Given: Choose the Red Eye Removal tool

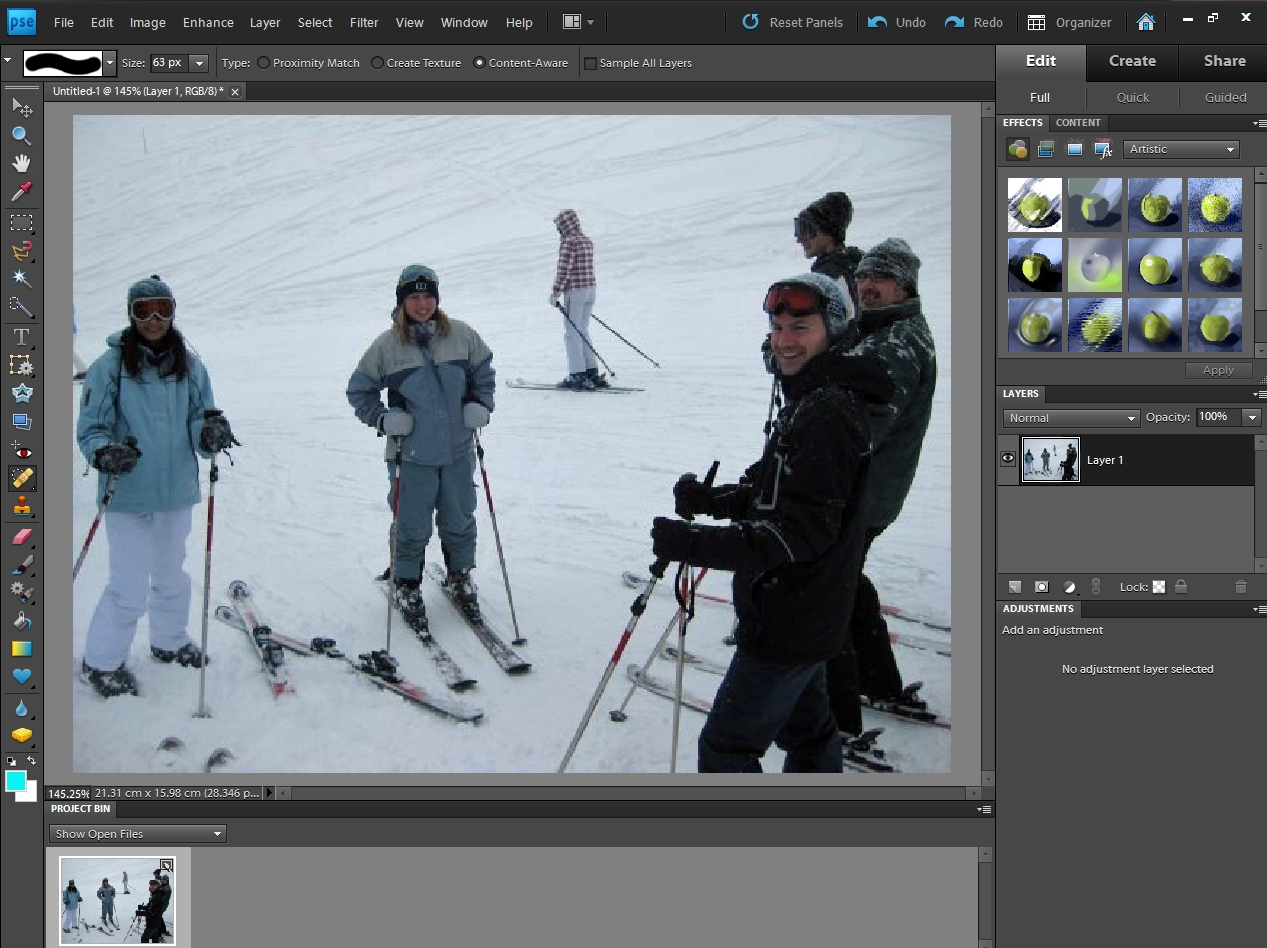Looking at the screenshot, I should click(21, 451).
